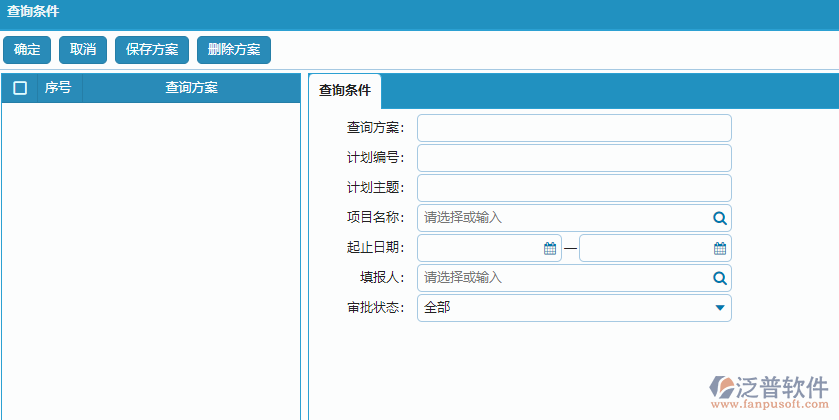Click the 填报人 search magnifier icon
This screenshot has height=420, width=839.
click(x=719, y=278)
